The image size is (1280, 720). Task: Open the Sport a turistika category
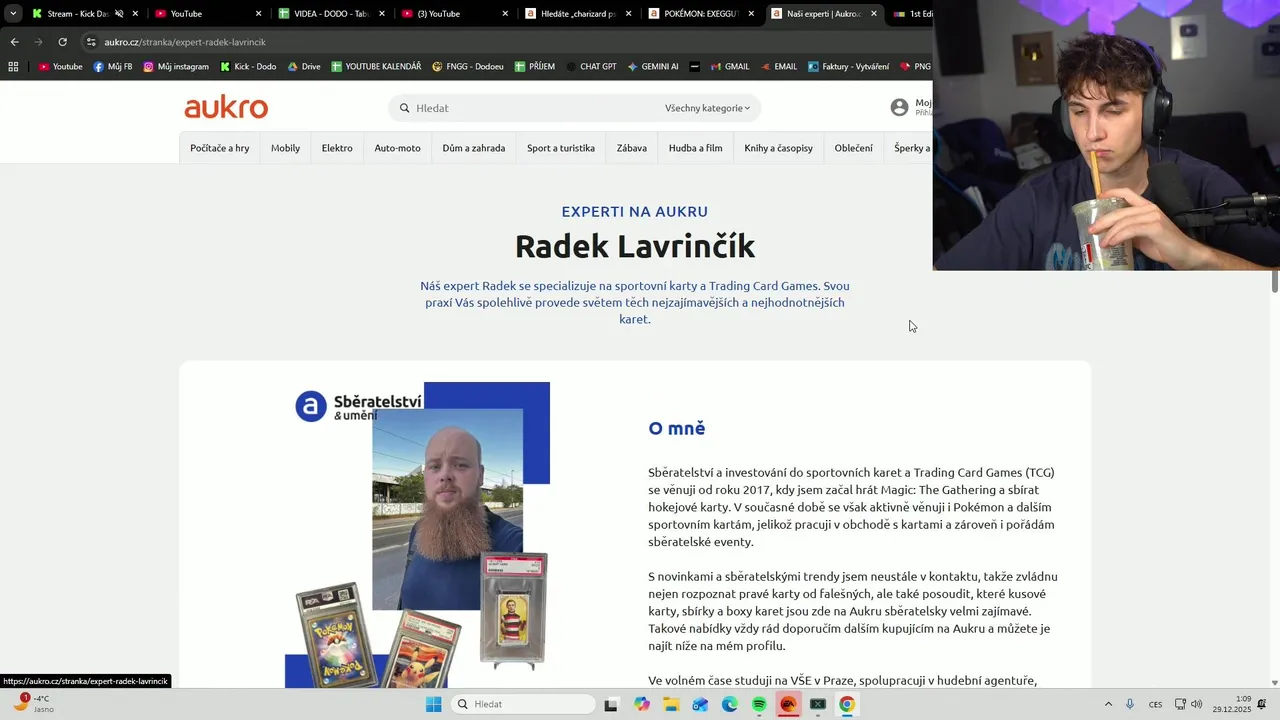pos(561,148)
